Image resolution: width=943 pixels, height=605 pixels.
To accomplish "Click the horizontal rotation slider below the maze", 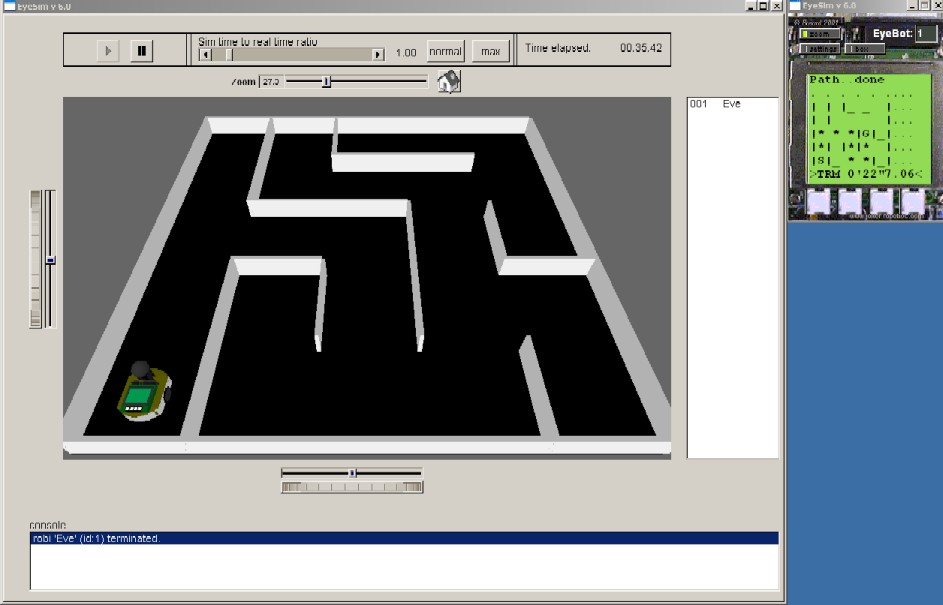I will (352, 472).
